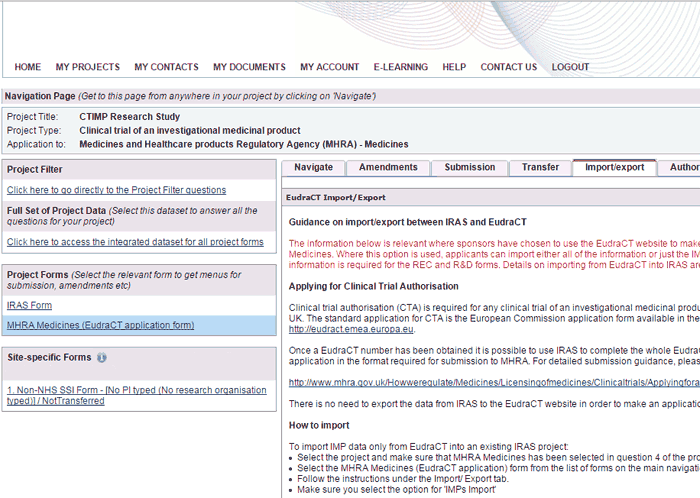Click the Site-specific Forms heading text

[49, 357]
